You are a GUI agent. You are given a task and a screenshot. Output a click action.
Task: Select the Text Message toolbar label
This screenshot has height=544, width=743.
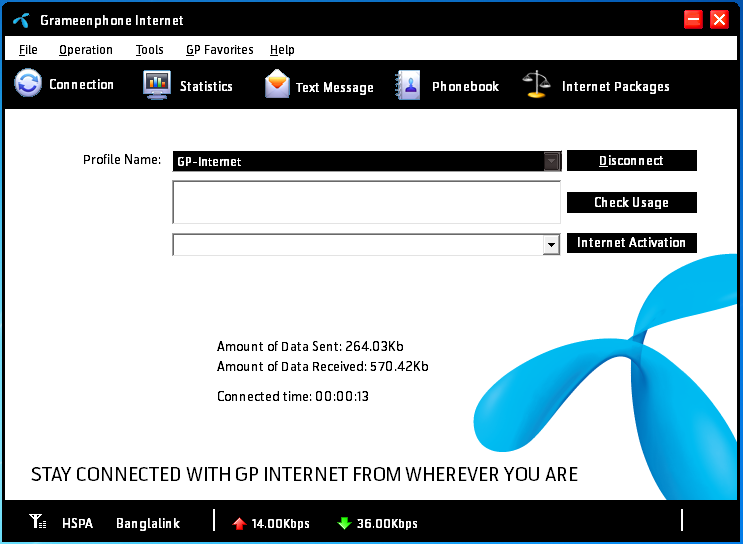335,88
